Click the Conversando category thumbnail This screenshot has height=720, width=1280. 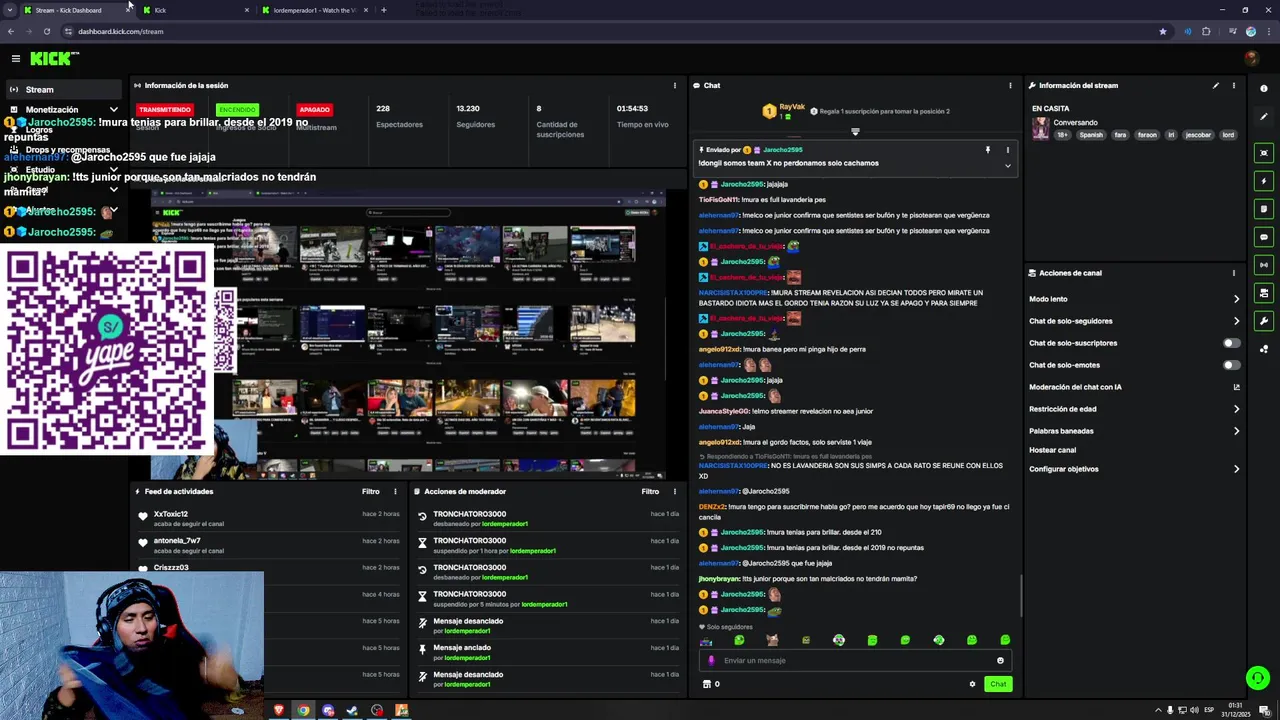click(1041, 128)
